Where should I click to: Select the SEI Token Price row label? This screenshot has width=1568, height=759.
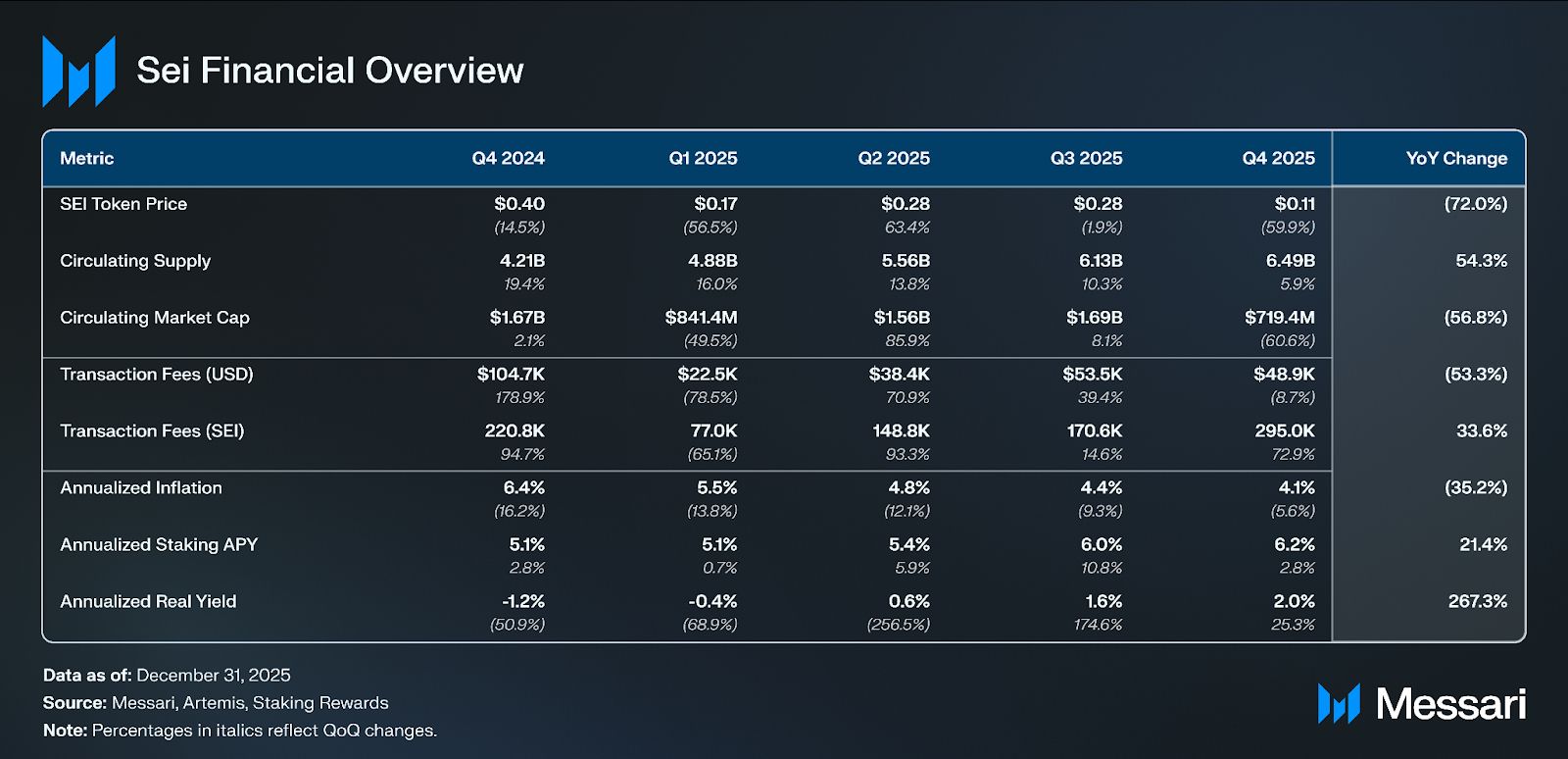point(123,204)
